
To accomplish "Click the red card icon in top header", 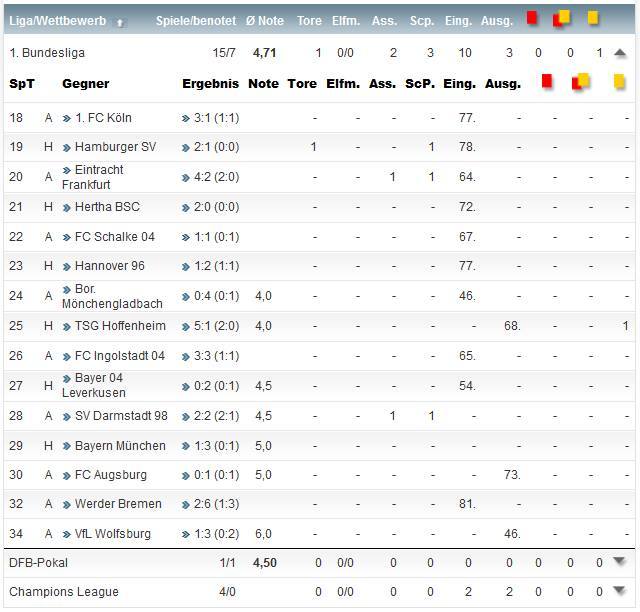I will [532, 18].
